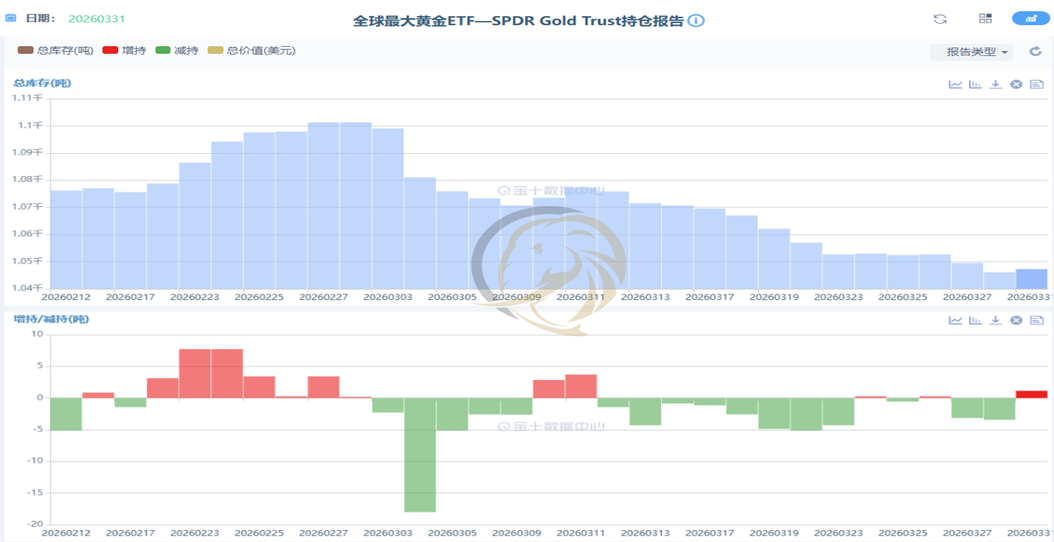Download the 增持/减持 chart image
The width and height of the screenshot is (1054, 542).
pos(996,320)
